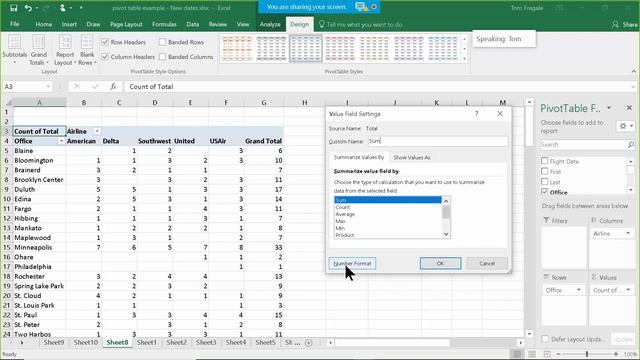Collapse the ribbon with the arrow
This screenshot has width=640, height=360.
coord(633,71)
